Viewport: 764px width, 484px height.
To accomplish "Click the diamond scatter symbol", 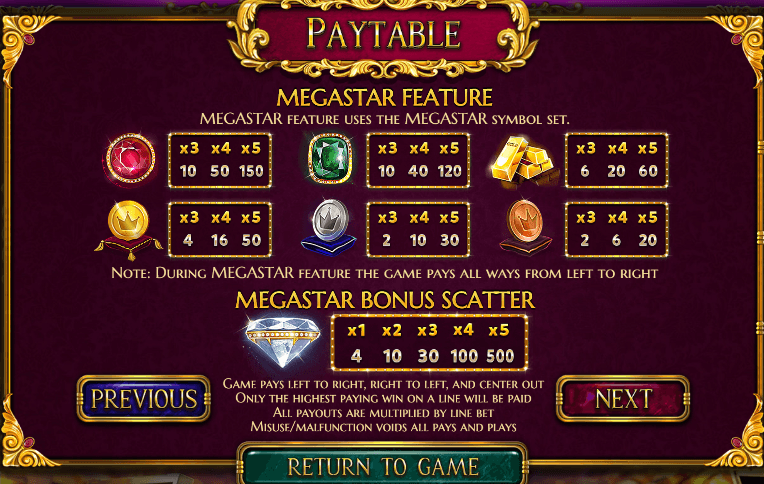I will 283,342.
